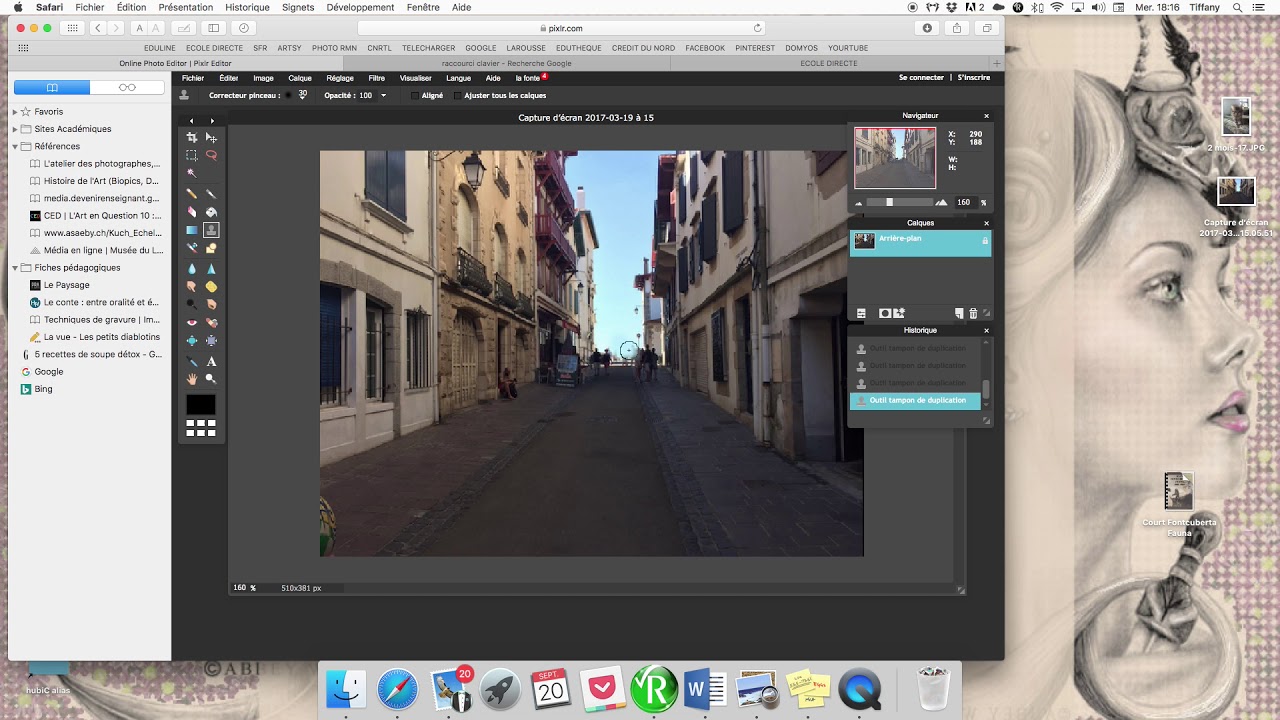Select the Paint Bucket tool

[x=211, y=212]
